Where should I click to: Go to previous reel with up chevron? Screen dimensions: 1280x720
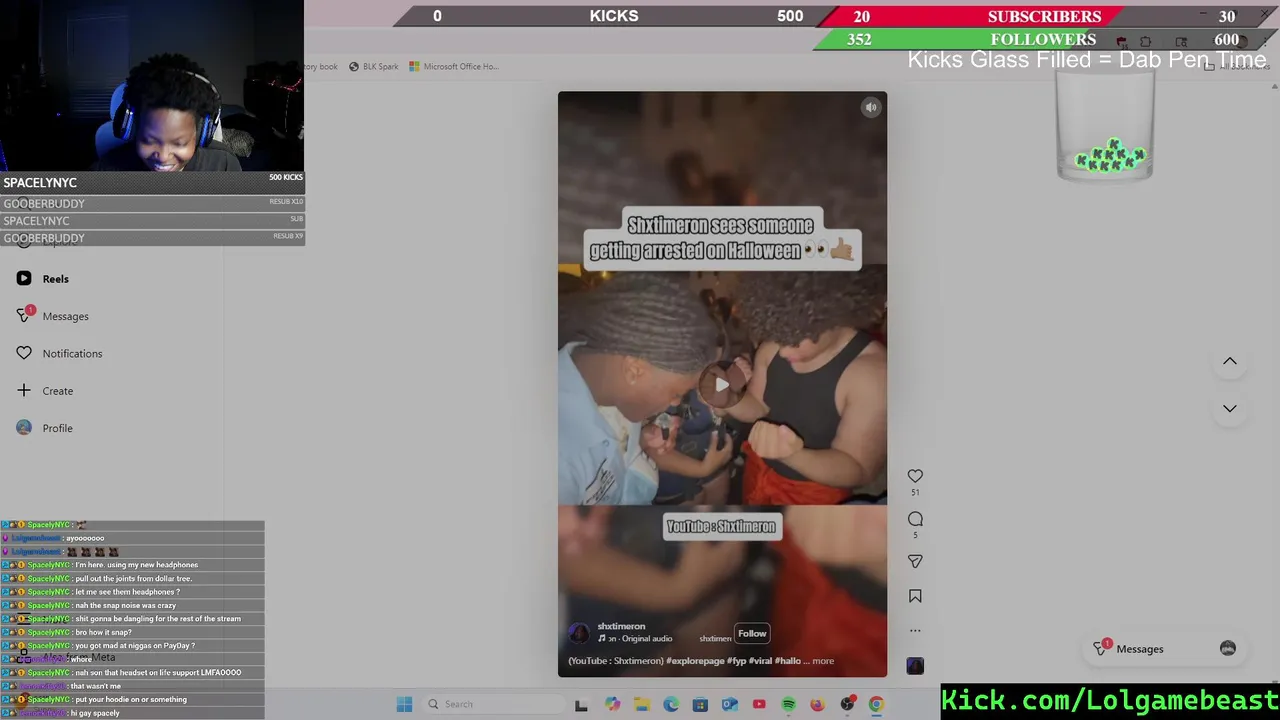(x=1230, y=361)
